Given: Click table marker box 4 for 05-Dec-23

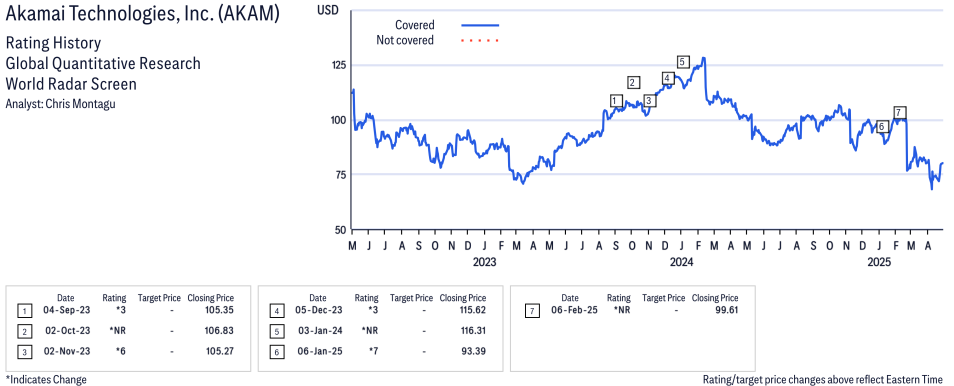Looking at the screenshot, I should point(277,311).
